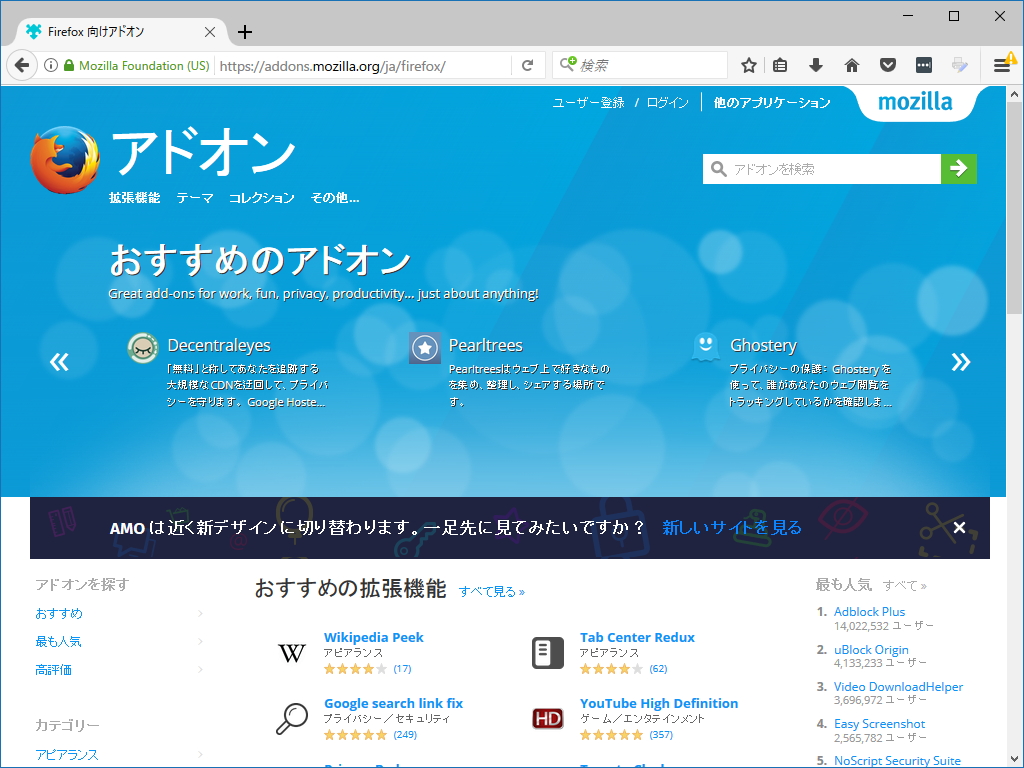Expand the アピアランス category chevron
The width and height of the screenshot is (1024, 768).
click(x=198, y=755)
